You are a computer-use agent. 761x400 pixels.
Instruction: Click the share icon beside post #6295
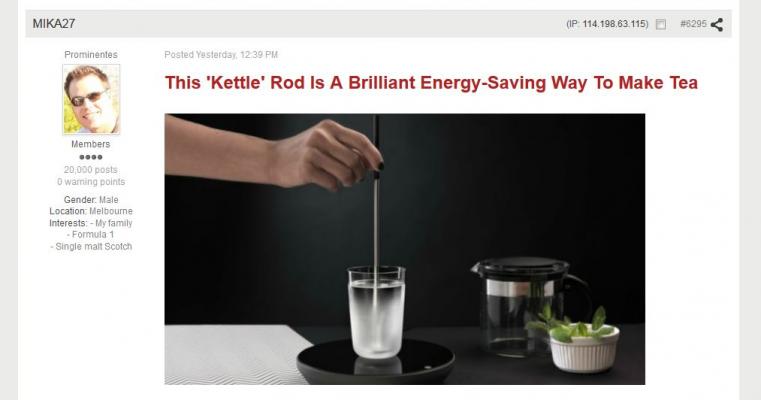717,24
